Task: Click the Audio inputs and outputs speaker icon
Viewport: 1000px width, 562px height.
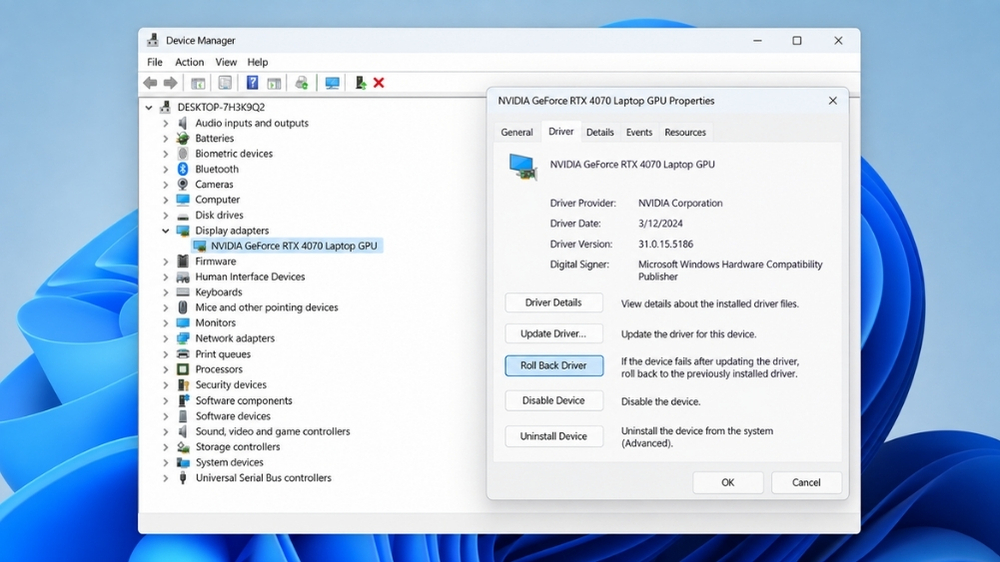Action: tap(183, 123)
